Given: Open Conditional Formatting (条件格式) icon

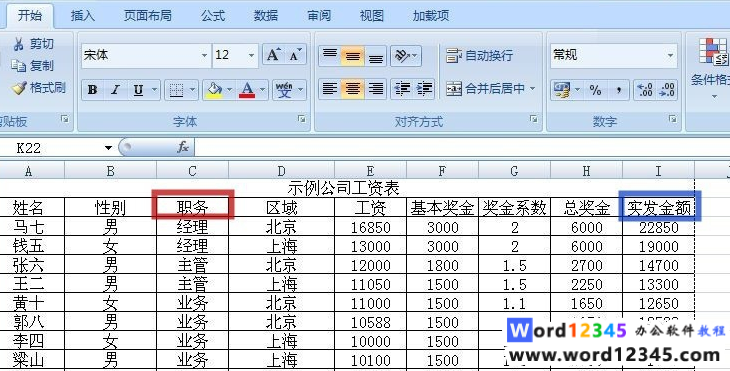Looking at the screenshot, I should point(714,51).
